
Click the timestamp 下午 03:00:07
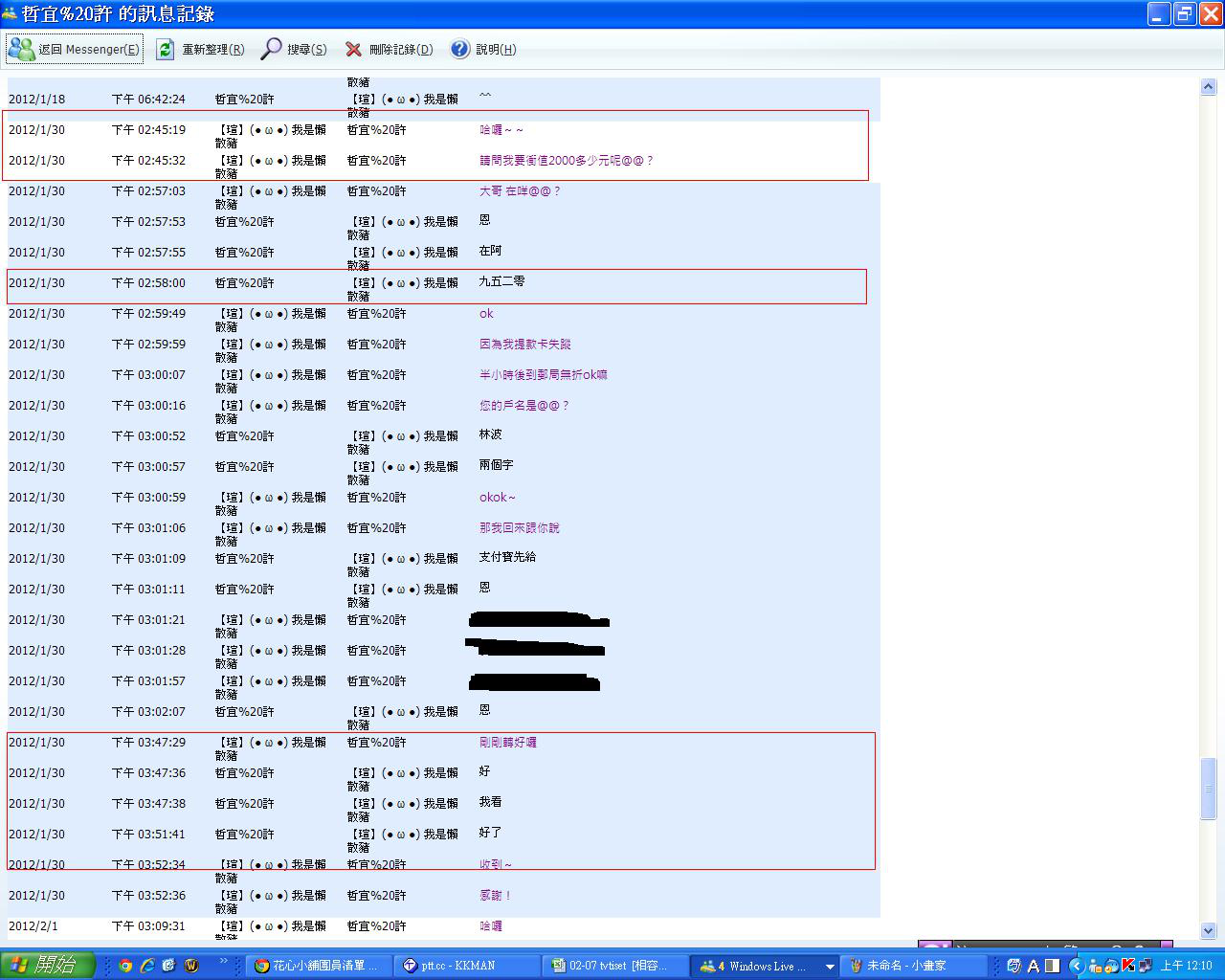pos(148,375)
